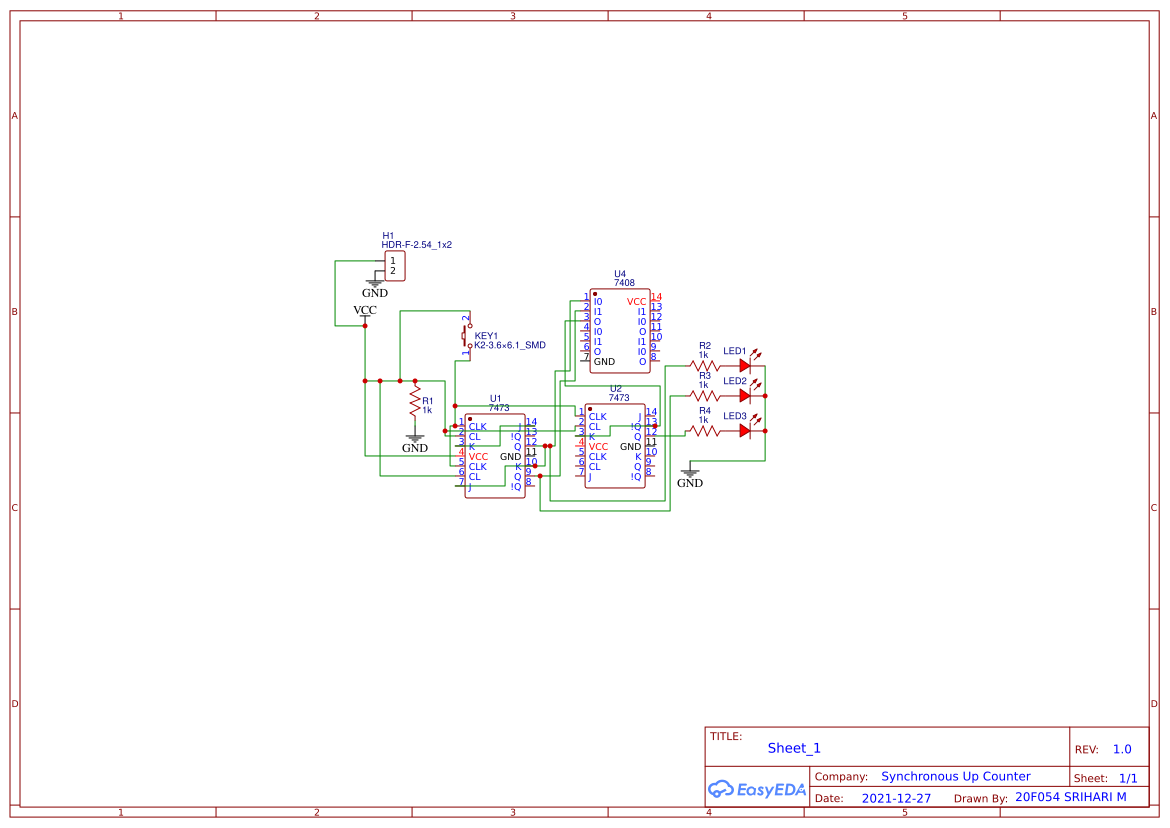The height and width of the screenshot is (828, 1170).
Task: Click the drawn by name 20F054 SRIHARI M
Action: point(1070,797)
